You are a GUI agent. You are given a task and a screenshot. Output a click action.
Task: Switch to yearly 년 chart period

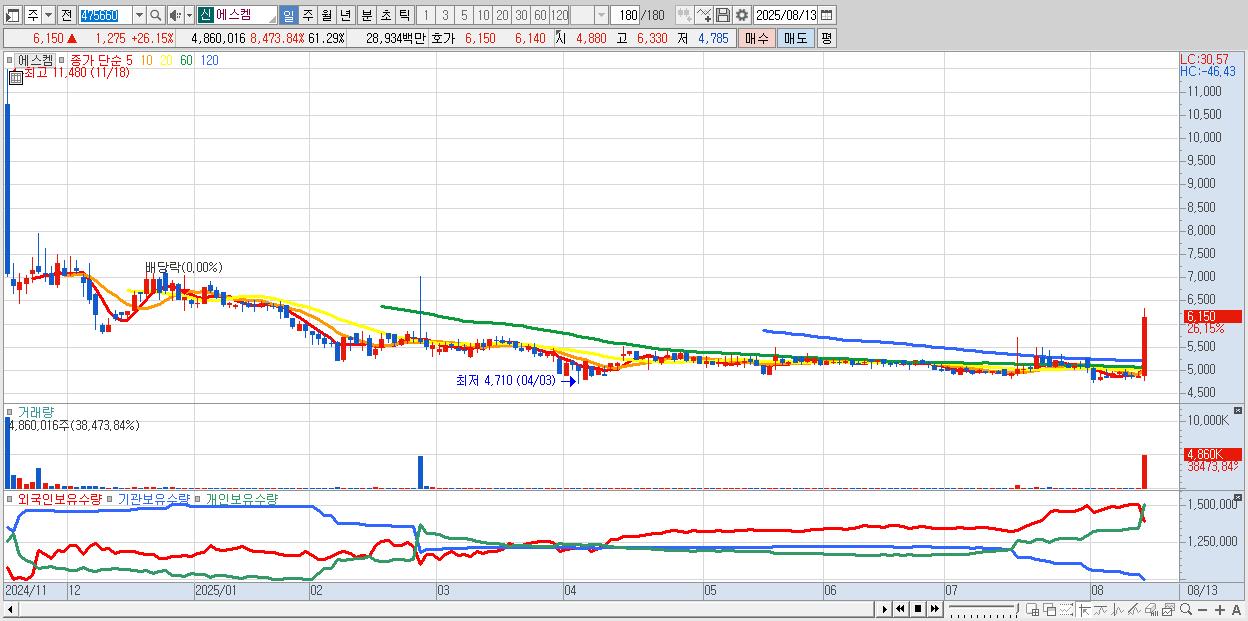tap(345, 15)
